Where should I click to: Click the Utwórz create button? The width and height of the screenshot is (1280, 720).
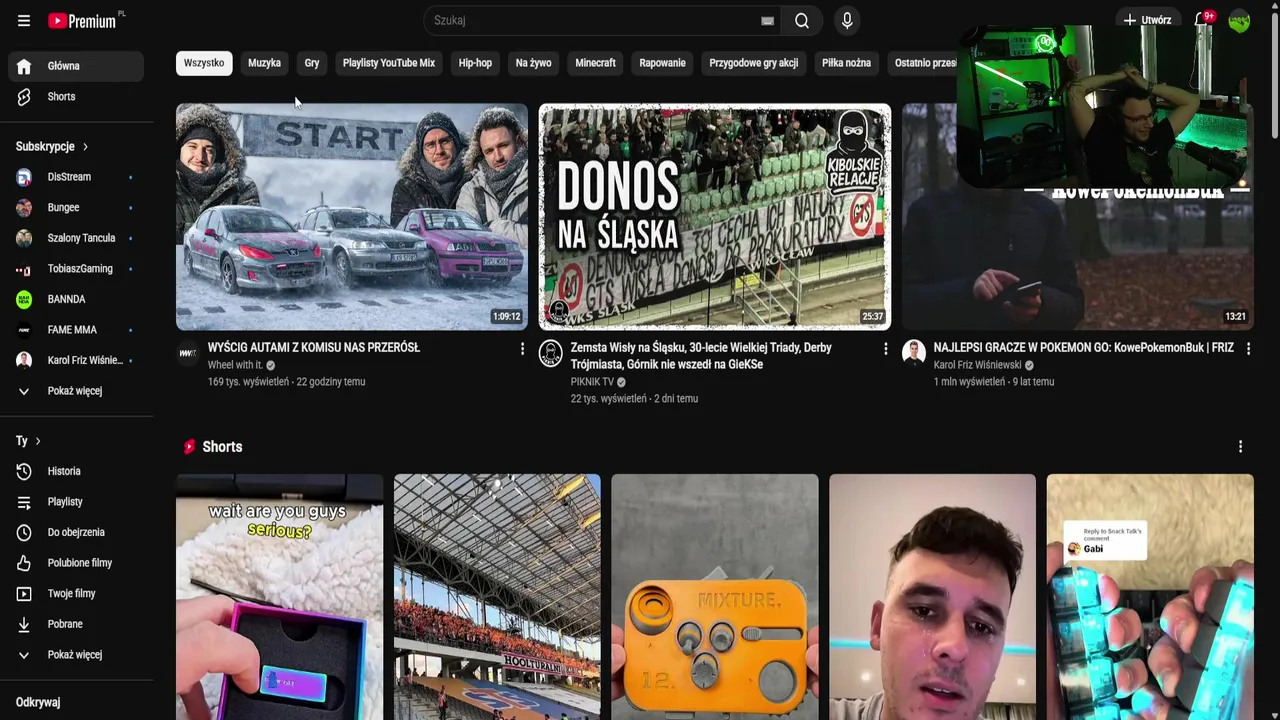pyautogui.click(x=1147, y=20)
